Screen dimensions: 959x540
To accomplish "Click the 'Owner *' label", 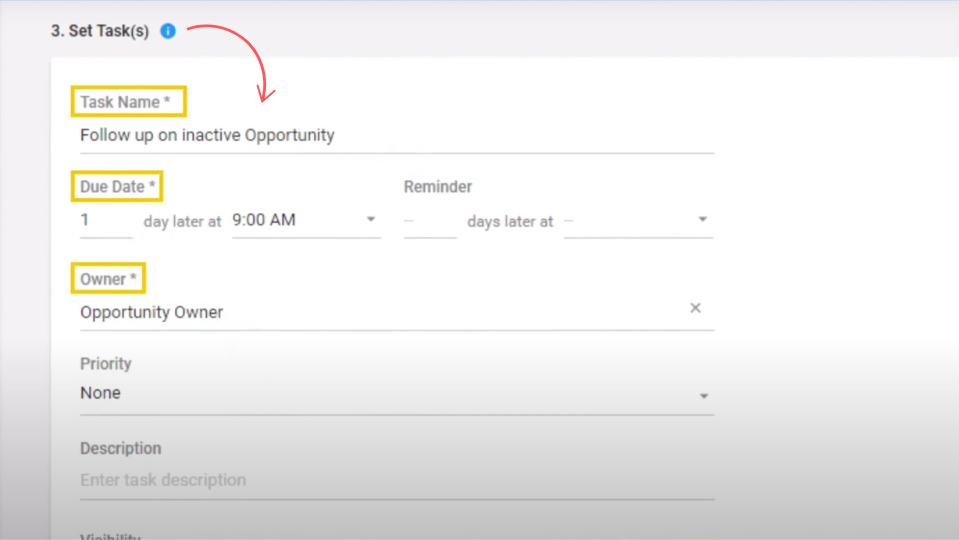I will click(x=108, y=279).
